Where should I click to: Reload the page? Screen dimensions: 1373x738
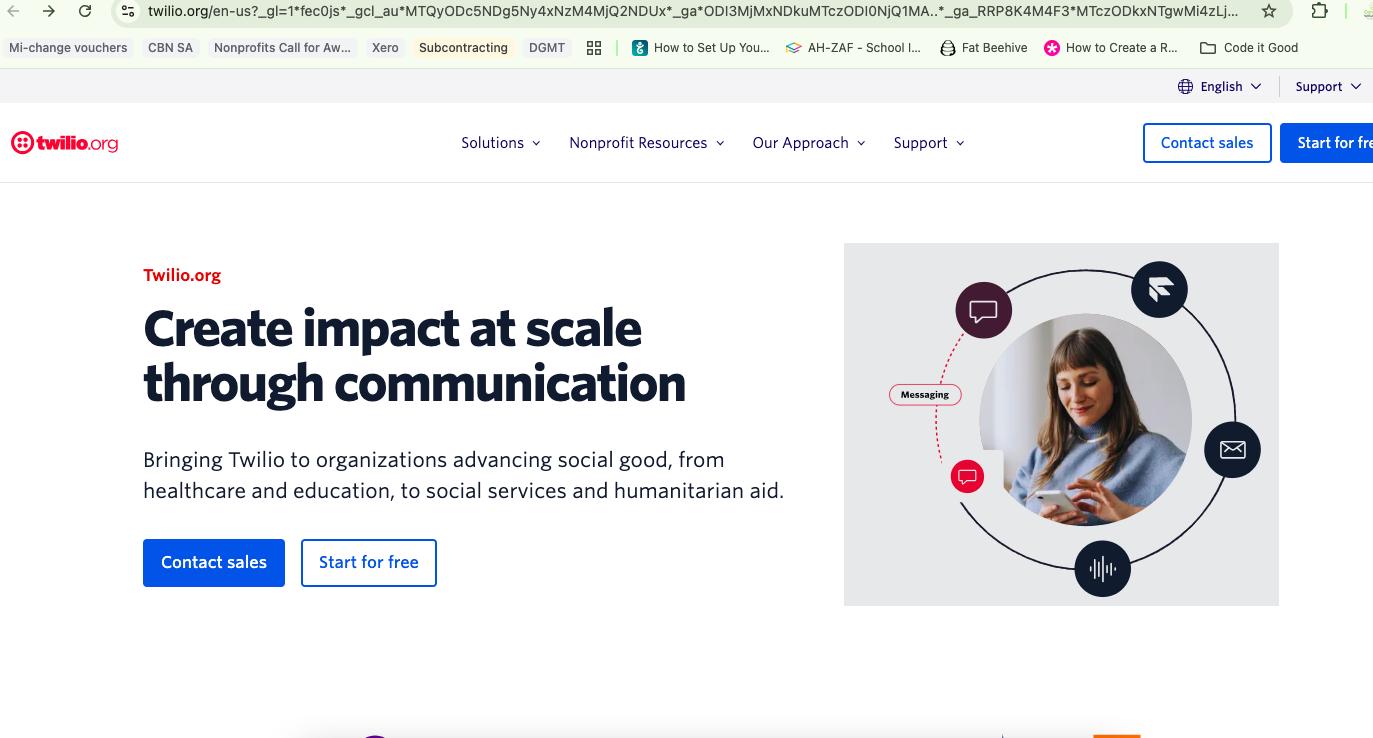[85, 11]
